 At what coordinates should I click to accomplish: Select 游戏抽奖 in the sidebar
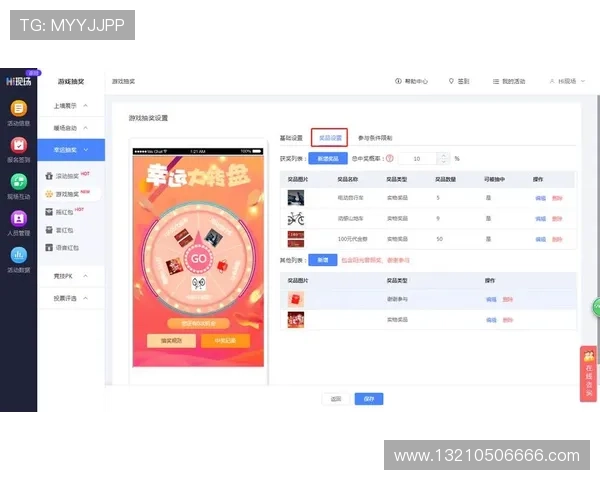[x=67, y=194]
